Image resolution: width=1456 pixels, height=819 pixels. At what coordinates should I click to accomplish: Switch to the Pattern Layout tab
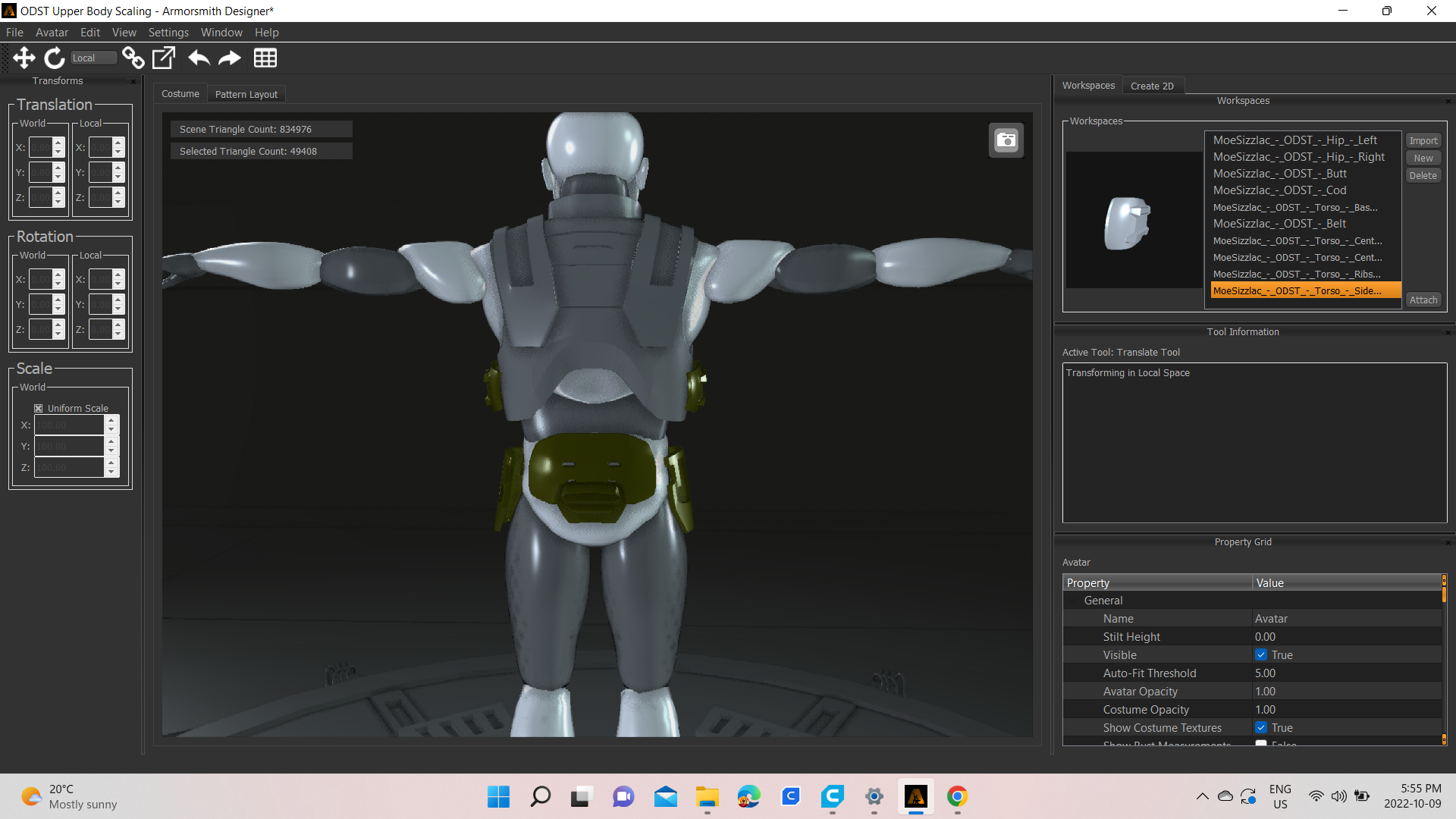pos(246,94)
